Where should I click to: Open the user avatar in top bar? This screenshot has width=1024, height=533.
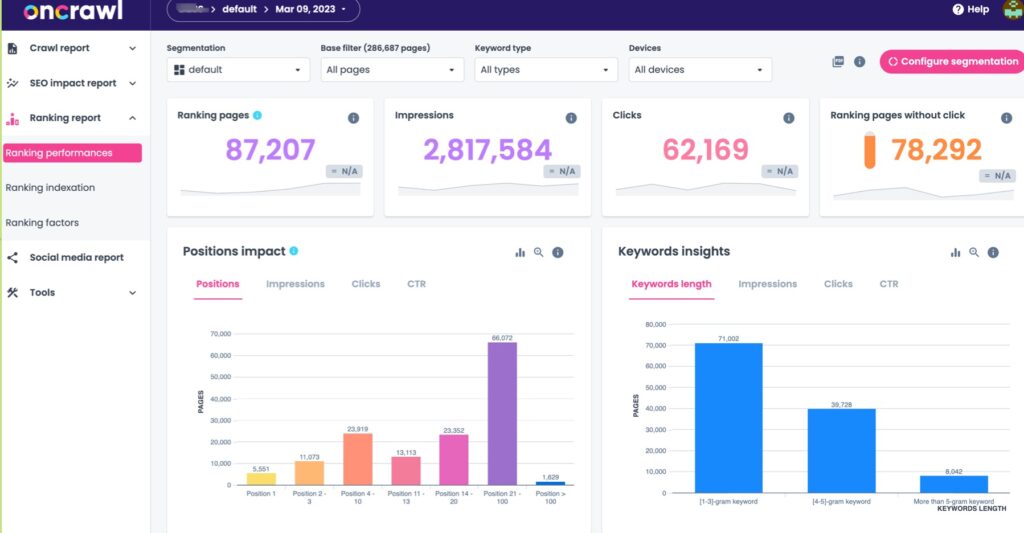point(1011,10)
